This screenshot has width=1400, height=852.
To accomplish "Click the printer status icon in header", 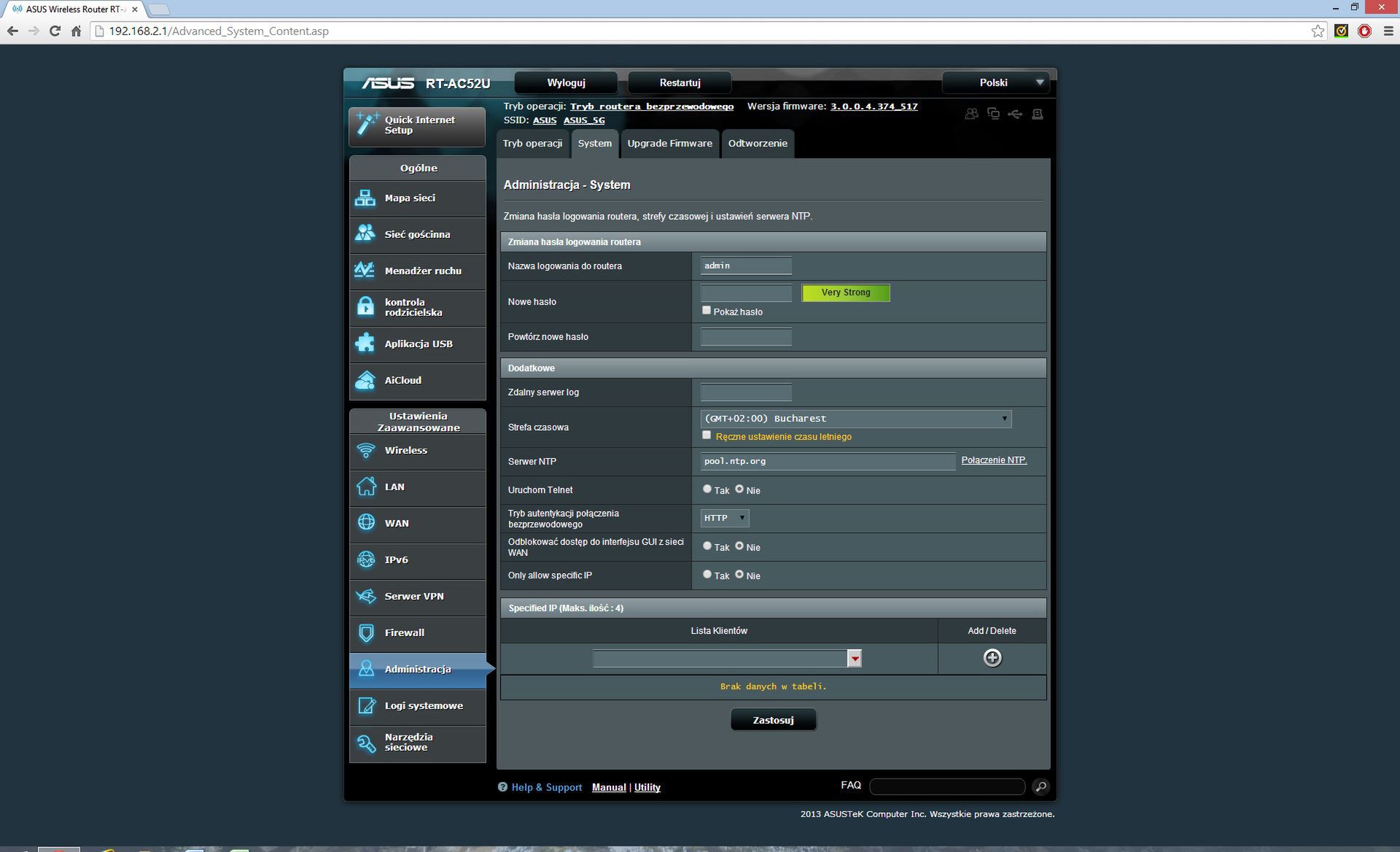I will [x=1038, y=114].
